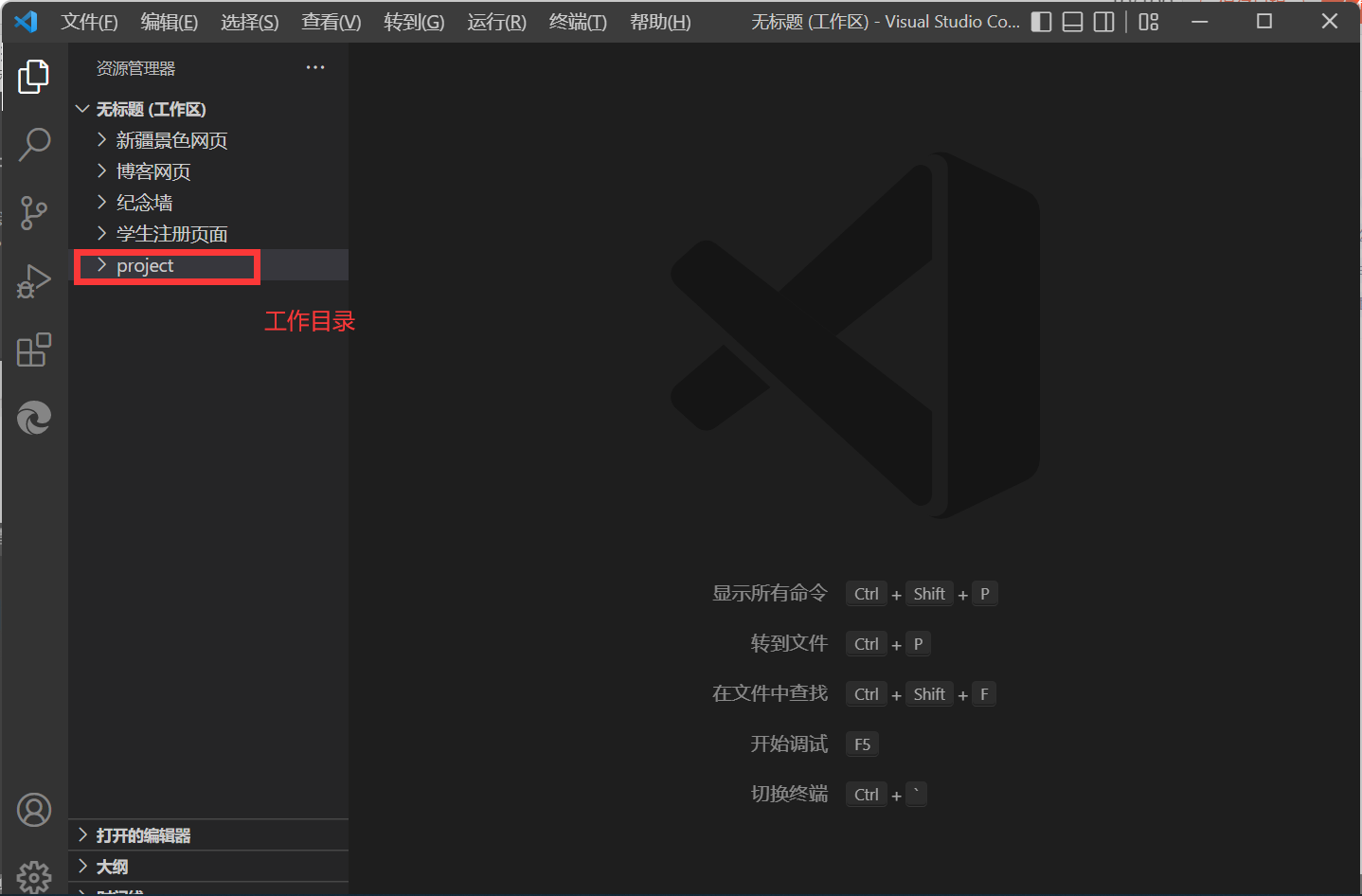Click the 在文件中查找 hint text

click(770, 693)
